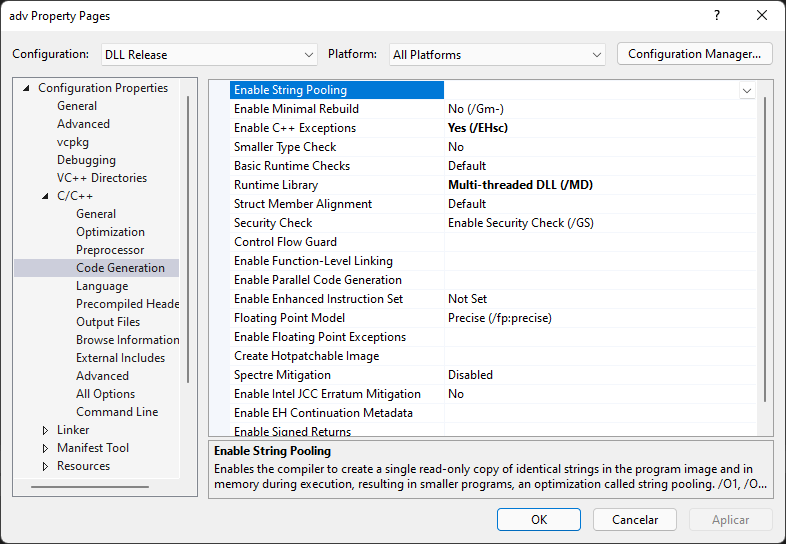Screen dimensions: 786x544
Task: Click the Yes (/EHsc) value
Action: tap(478, 128)
